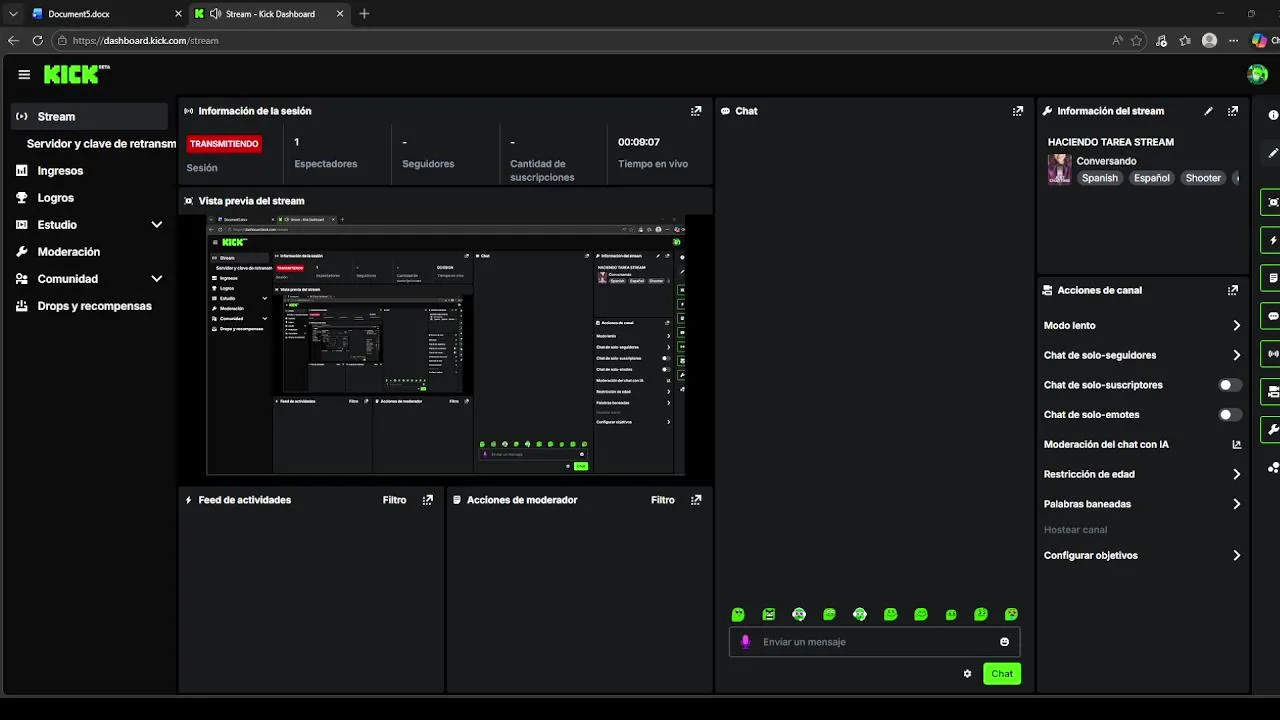The width and height of the screenshot is (1280, 720).
Task: Toggle Chat de solo-suscriptores switch
Action: tap(1230, 385)
